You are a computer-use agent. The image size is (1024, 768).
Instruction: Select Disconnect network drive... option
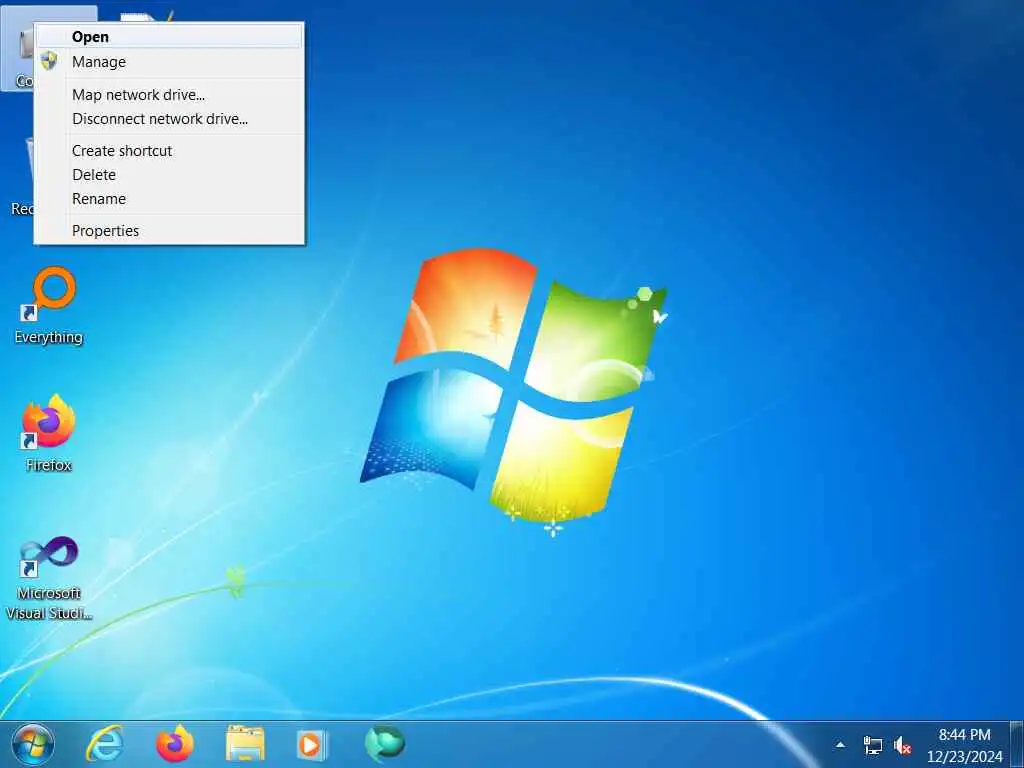[169, 119]
